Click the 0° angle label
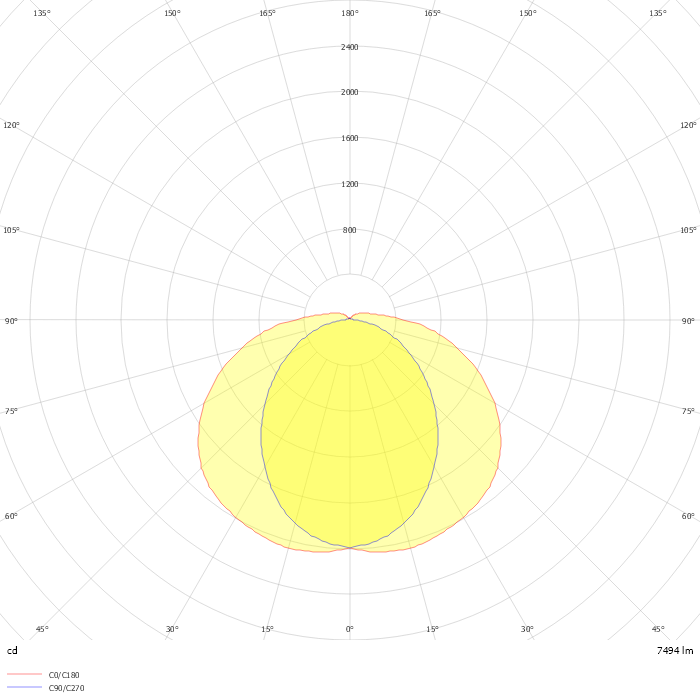The height and width of the screenshot is (700, 700). click(x=350, y=629)
